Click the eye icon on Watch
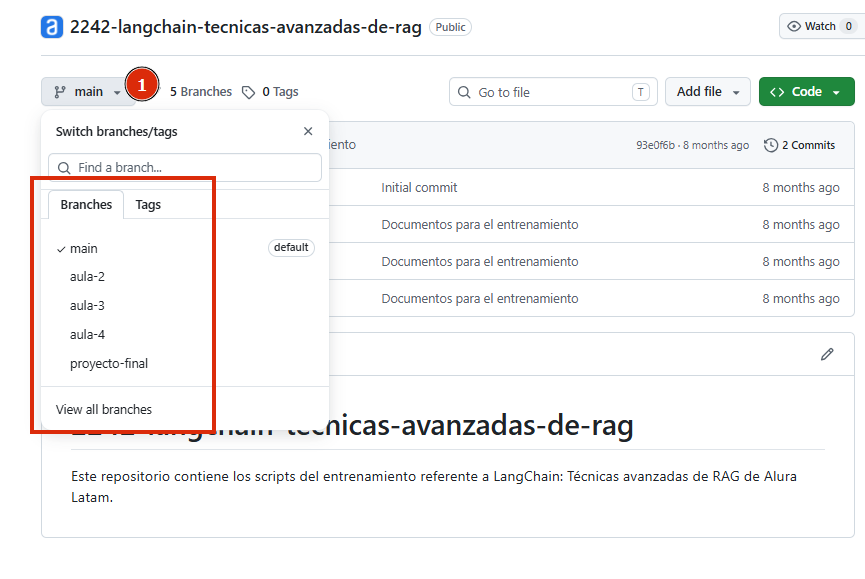 pos(794,26)
